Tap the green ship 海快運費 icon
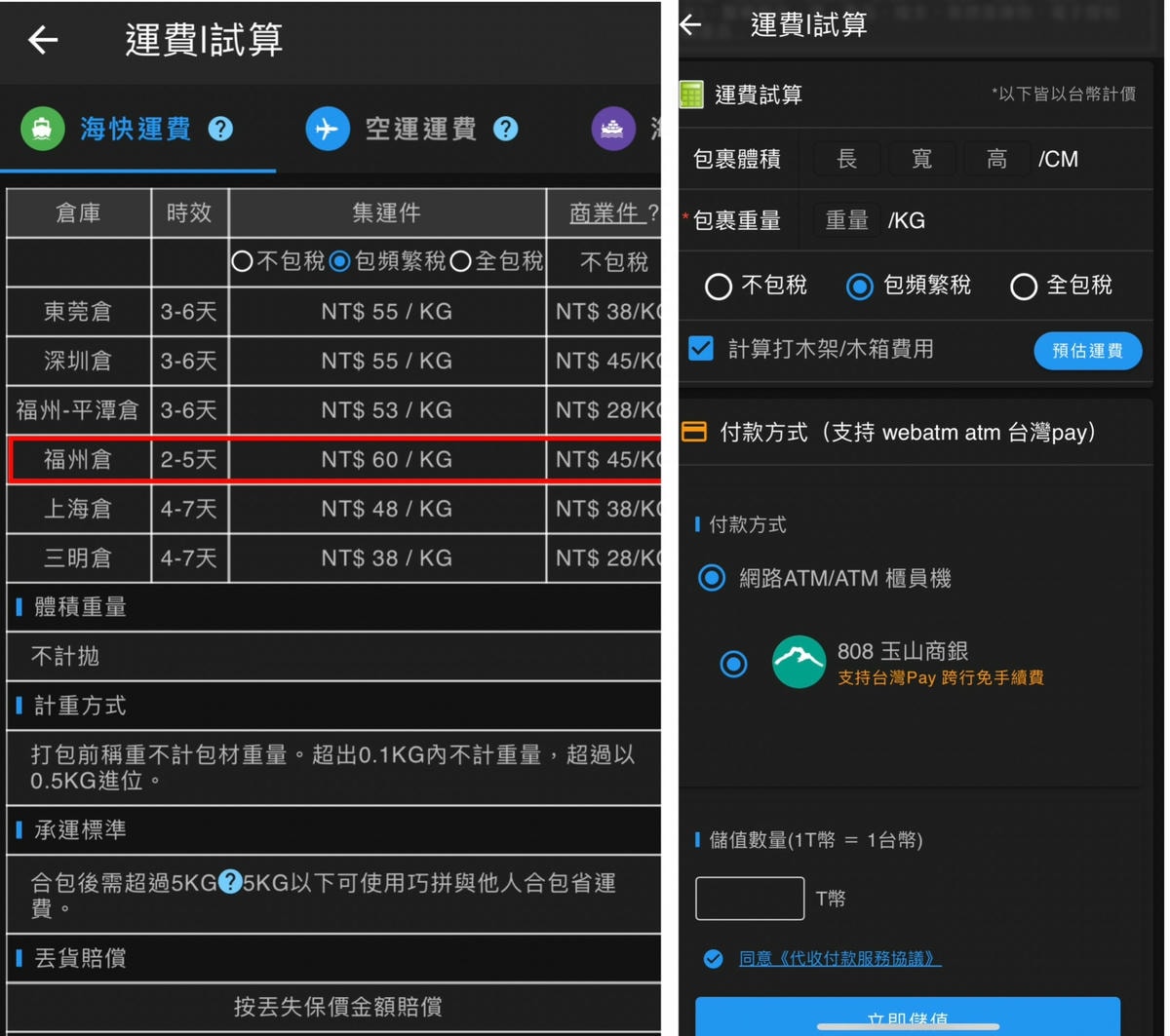Viewport: 1170px width, 1036px height. click(42, 129)
